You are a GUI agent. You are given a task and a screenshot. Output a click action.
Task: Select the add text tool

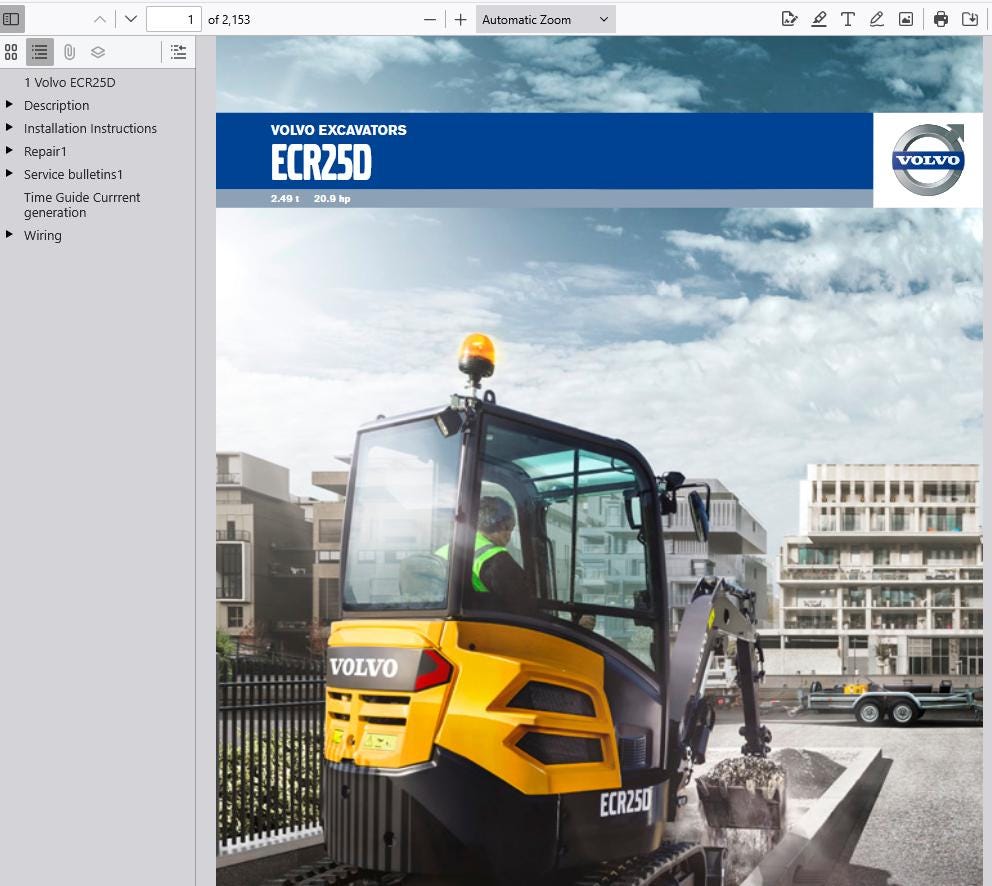pyautogui.click(x=848, y=19)
